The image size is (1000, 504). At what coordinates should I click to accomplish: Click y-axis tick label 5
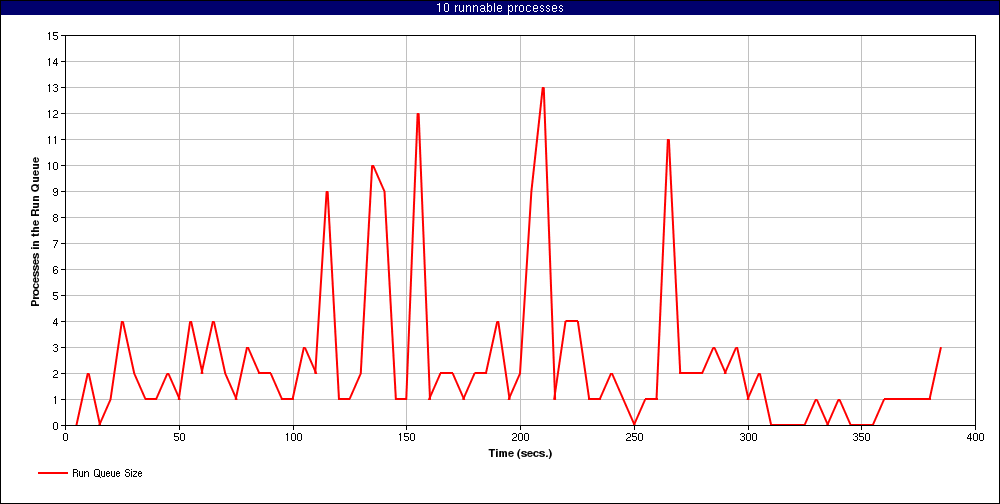(55, 295)
